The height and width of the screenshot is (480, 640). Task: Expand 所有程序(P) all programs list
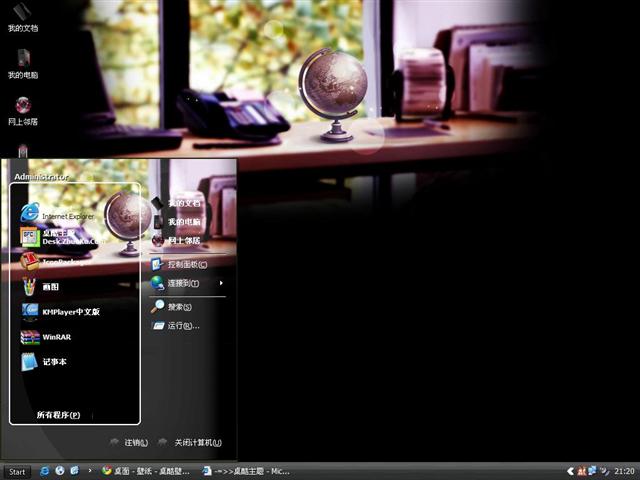click(x=58, y=415)
